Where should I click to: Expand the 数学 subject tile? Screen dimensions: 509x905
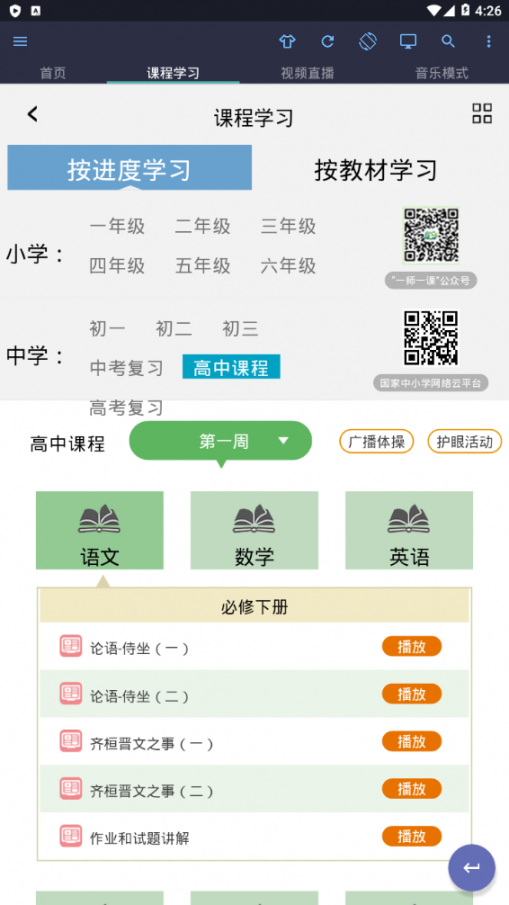pyautogui.click(x=254, y=530)
